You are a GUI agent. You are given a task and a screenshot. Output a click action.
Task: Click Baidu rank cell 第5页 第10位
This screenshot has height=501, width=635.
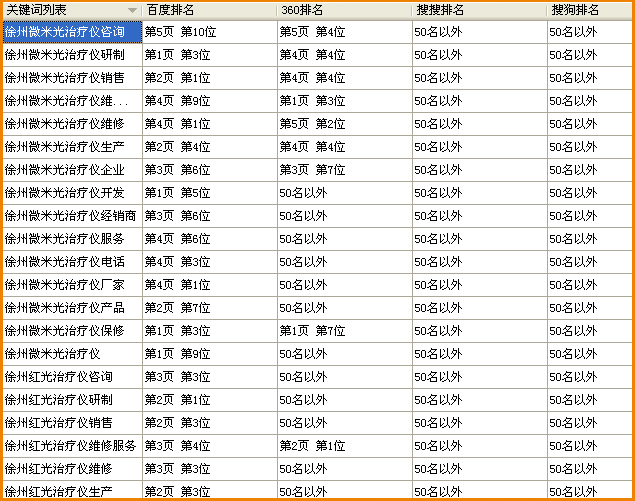tap(180, 32)
